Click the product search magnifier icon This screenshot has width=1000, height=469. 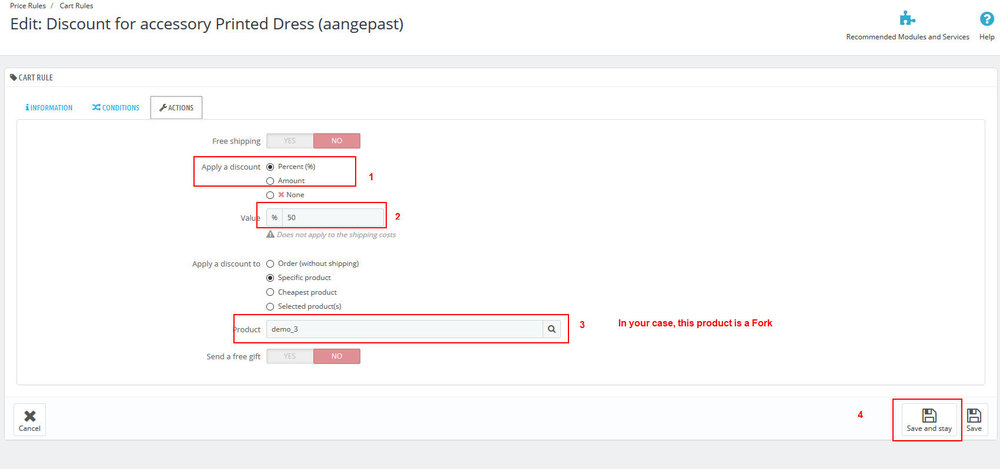coord(551,329)
